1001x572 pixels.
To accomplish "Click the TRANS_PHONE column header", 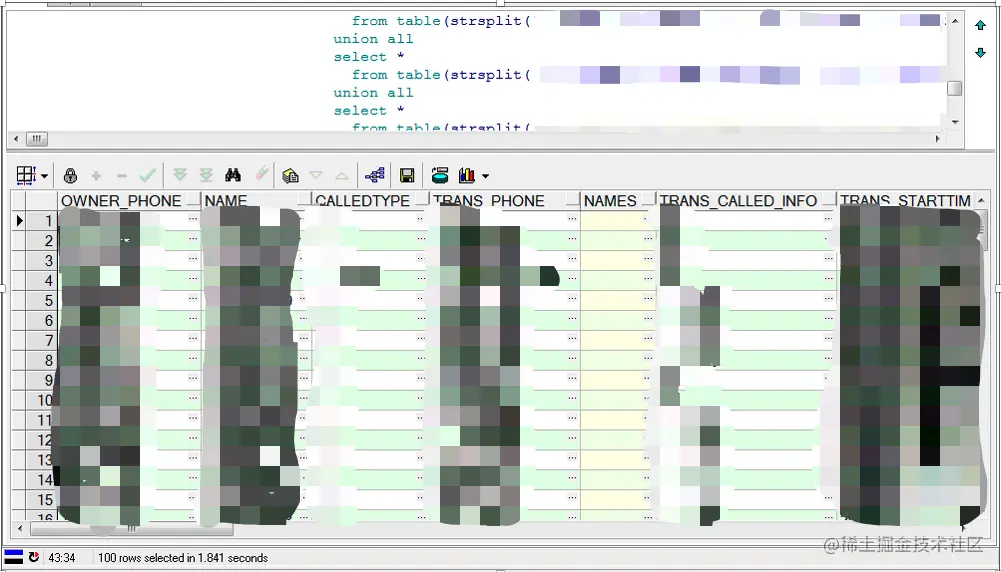I will click(505, 200).
